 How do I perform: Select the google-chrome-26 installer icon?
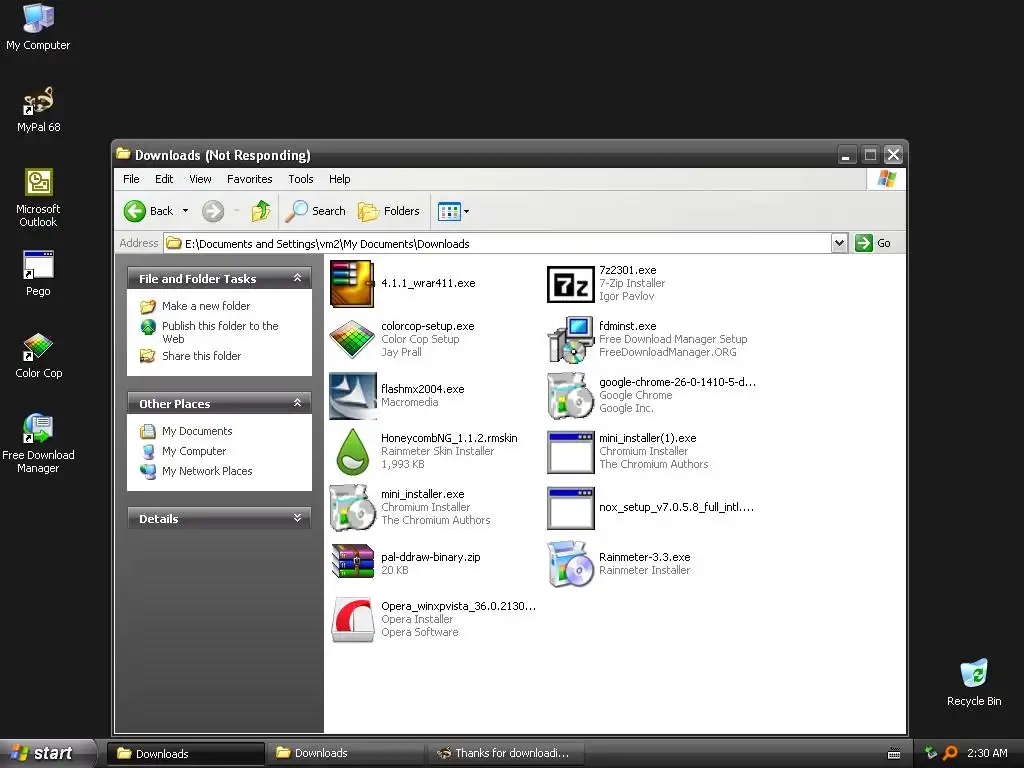(570, 395)
